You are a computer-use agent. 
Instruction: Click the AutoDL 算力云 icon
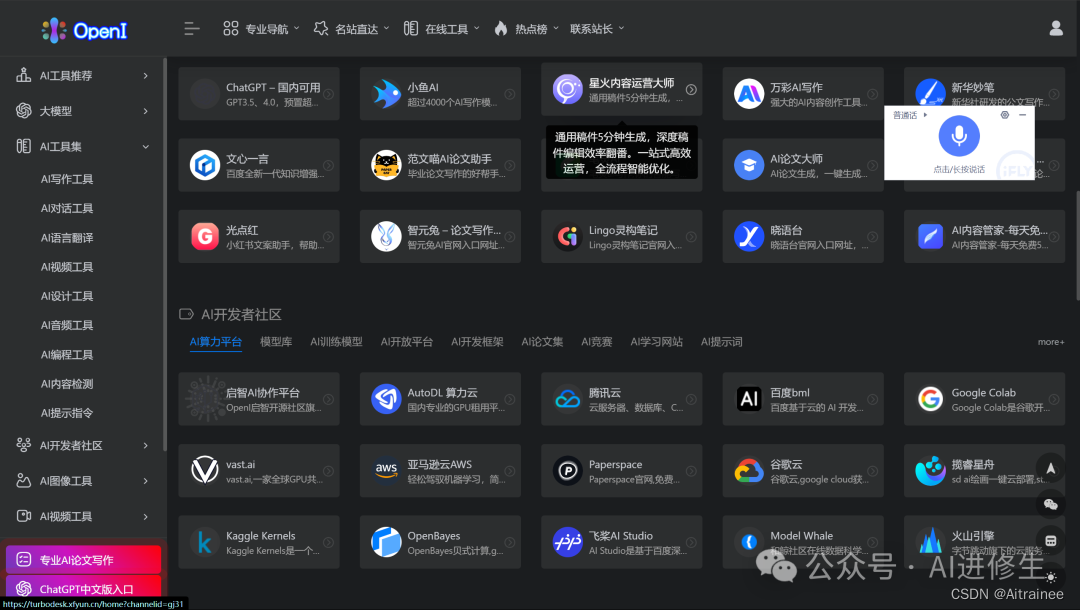[x=386, y=399]
